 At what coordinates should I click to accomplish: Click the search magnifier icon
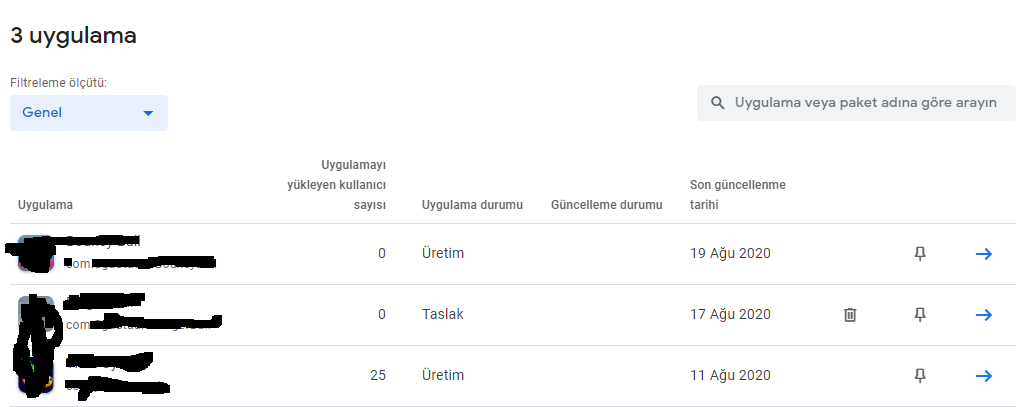[717, 103]
